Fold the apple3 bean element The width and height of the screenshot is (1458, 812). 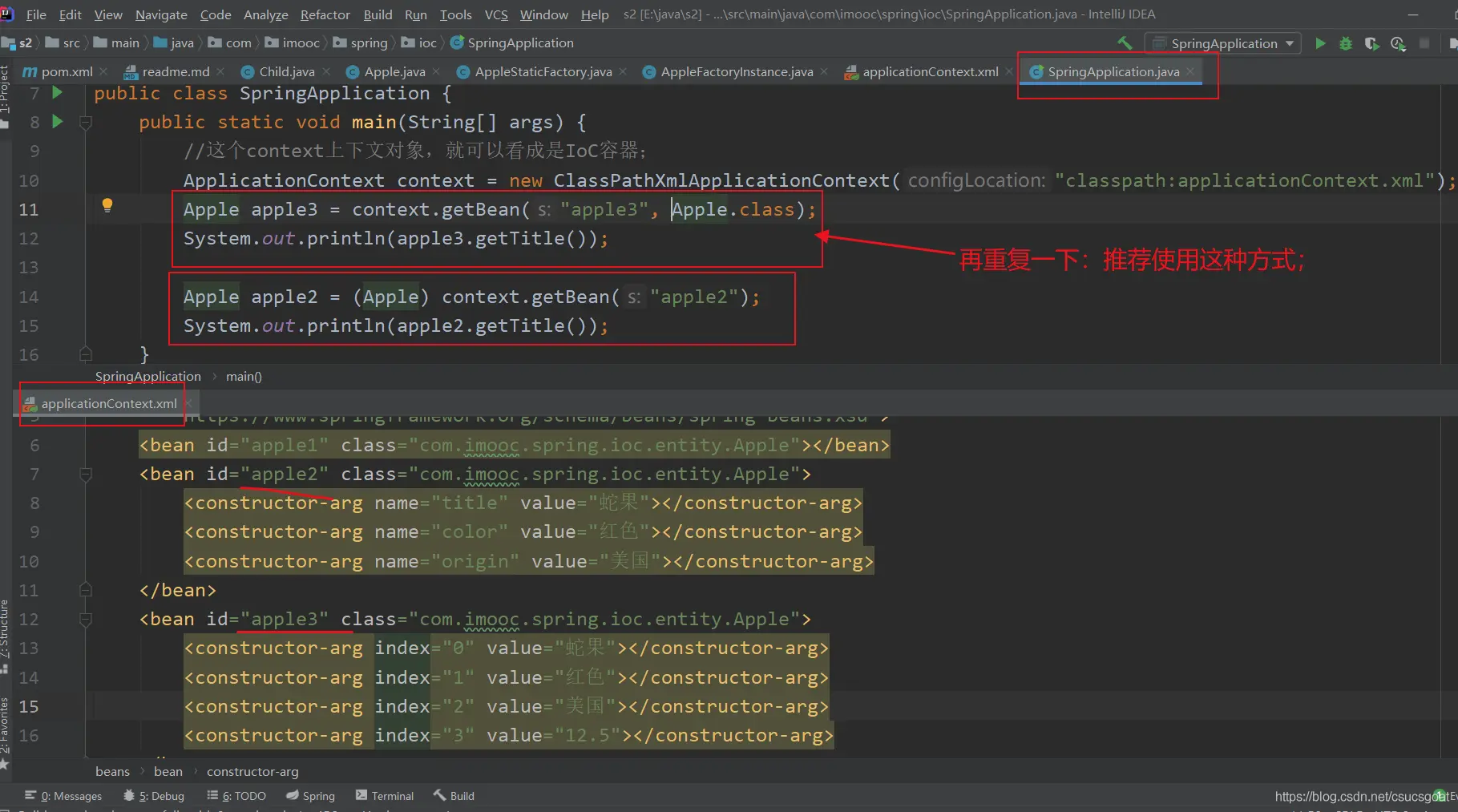click(x=86, y=620)
